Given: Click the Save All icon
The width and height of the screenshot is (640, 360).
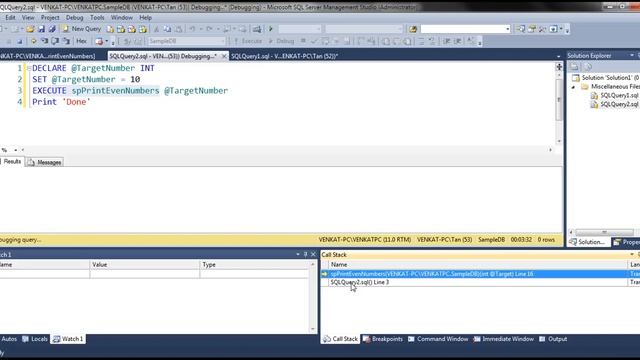Looking at the screenshot, I should point(52,29).
